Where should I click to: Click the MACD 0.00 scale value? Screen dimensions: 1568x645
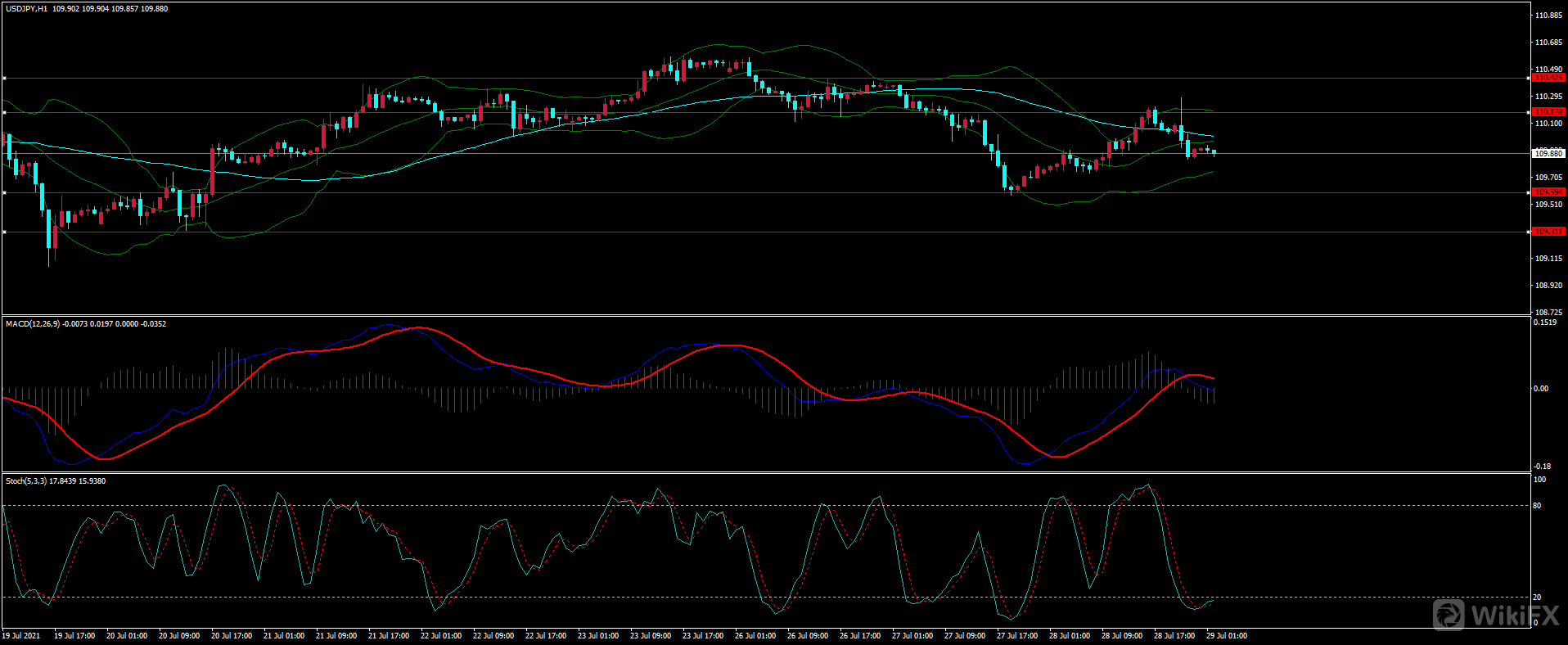point(1540,389)
